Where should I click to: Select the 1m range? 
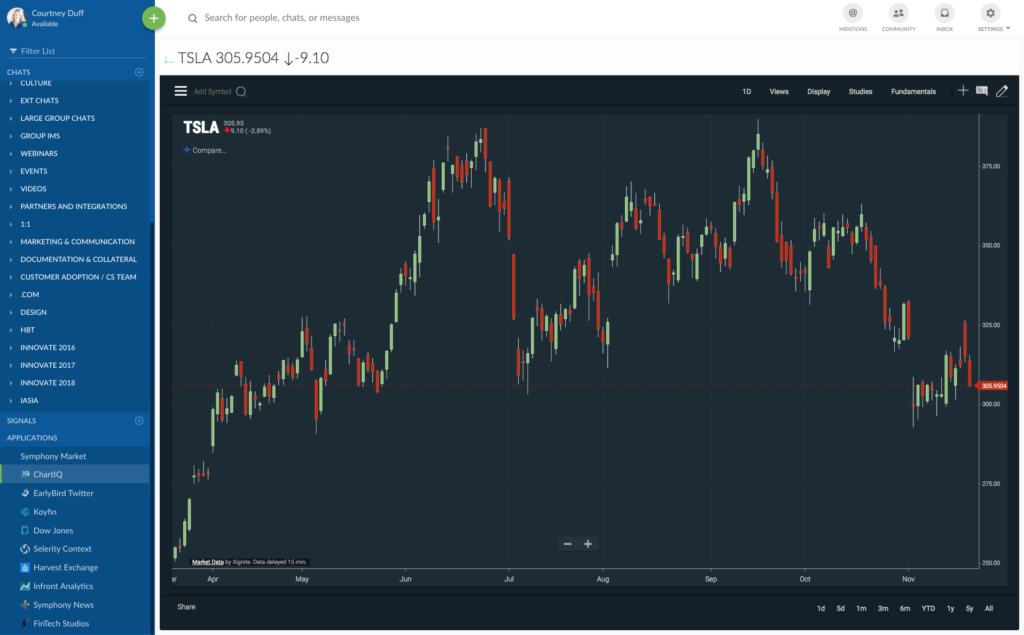(x=861, y=608)
